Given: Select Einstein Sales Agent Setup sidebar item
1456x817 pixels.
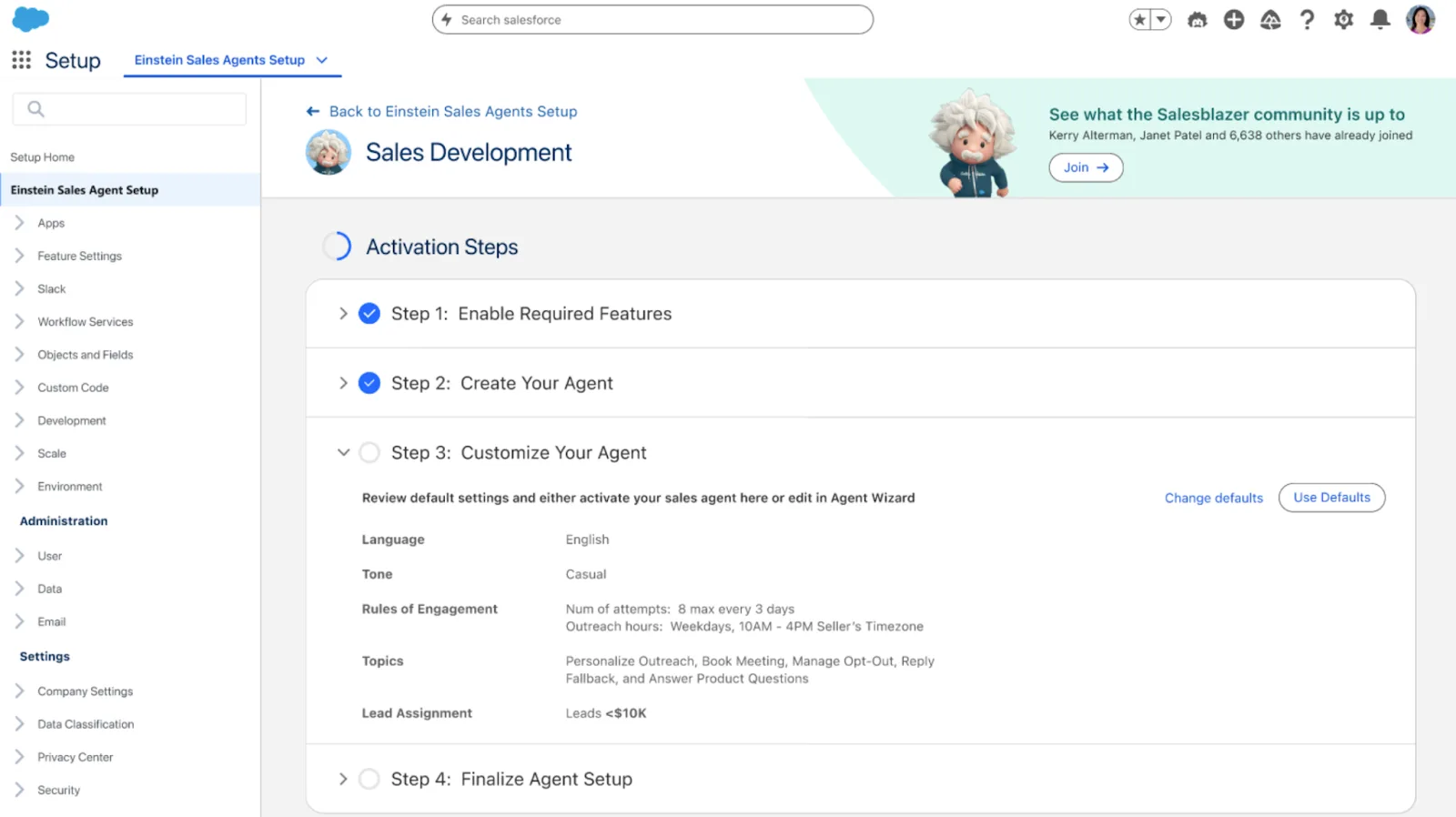Looking at the screenshot, I should [130, 190].
